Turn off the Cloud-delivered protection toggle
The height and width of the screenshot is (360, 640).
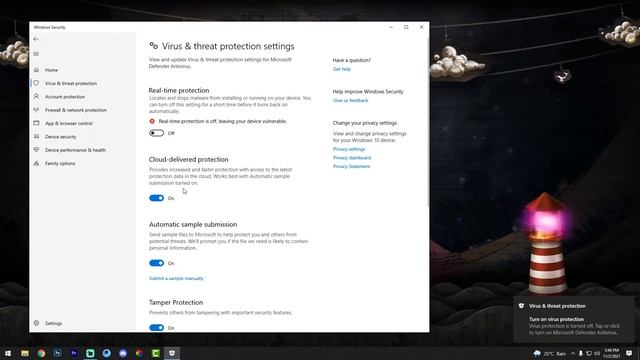point(156,198)
